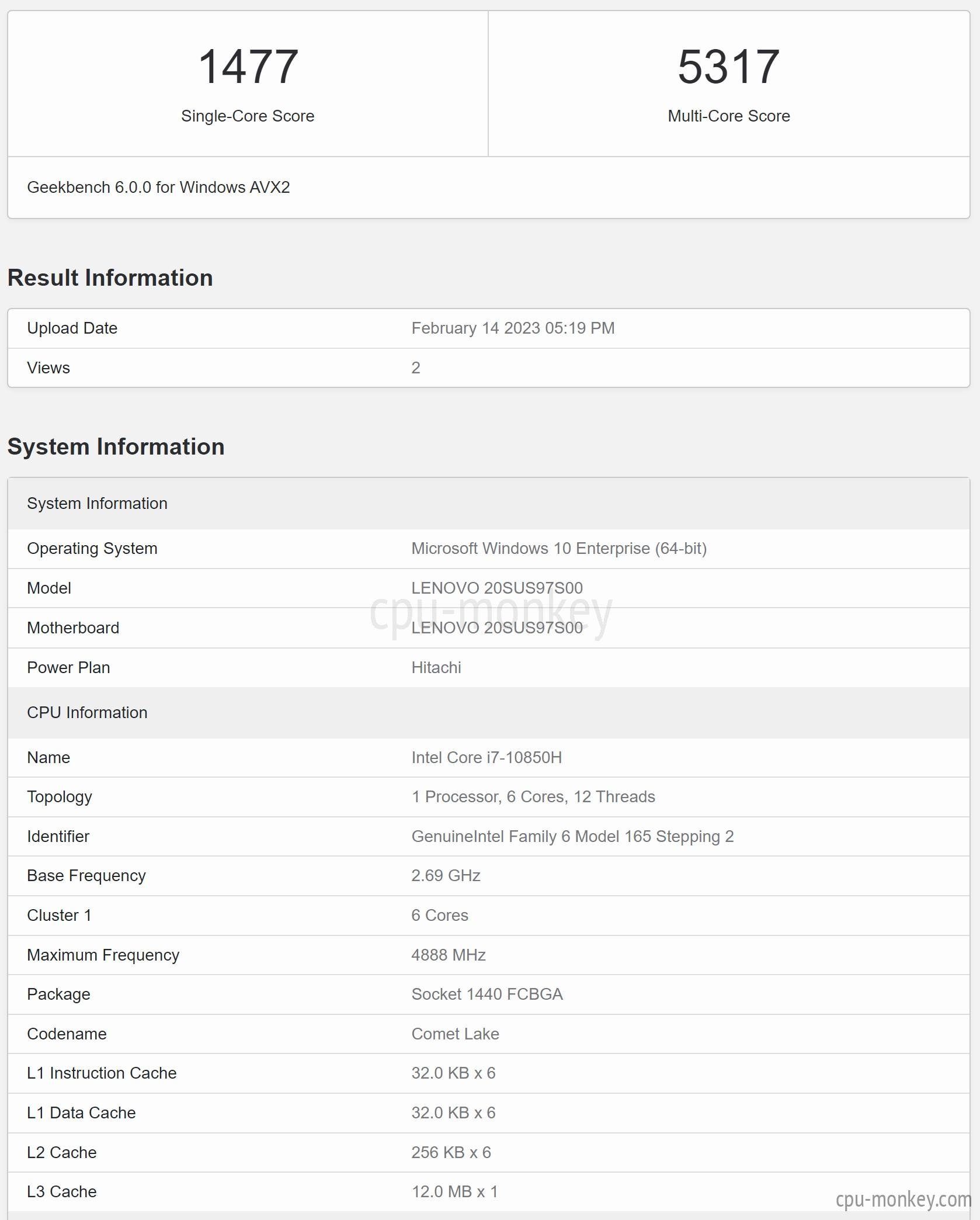
Task: Click the L3 Cache label
Action: pyautogui.click(x=62, y=1191)
